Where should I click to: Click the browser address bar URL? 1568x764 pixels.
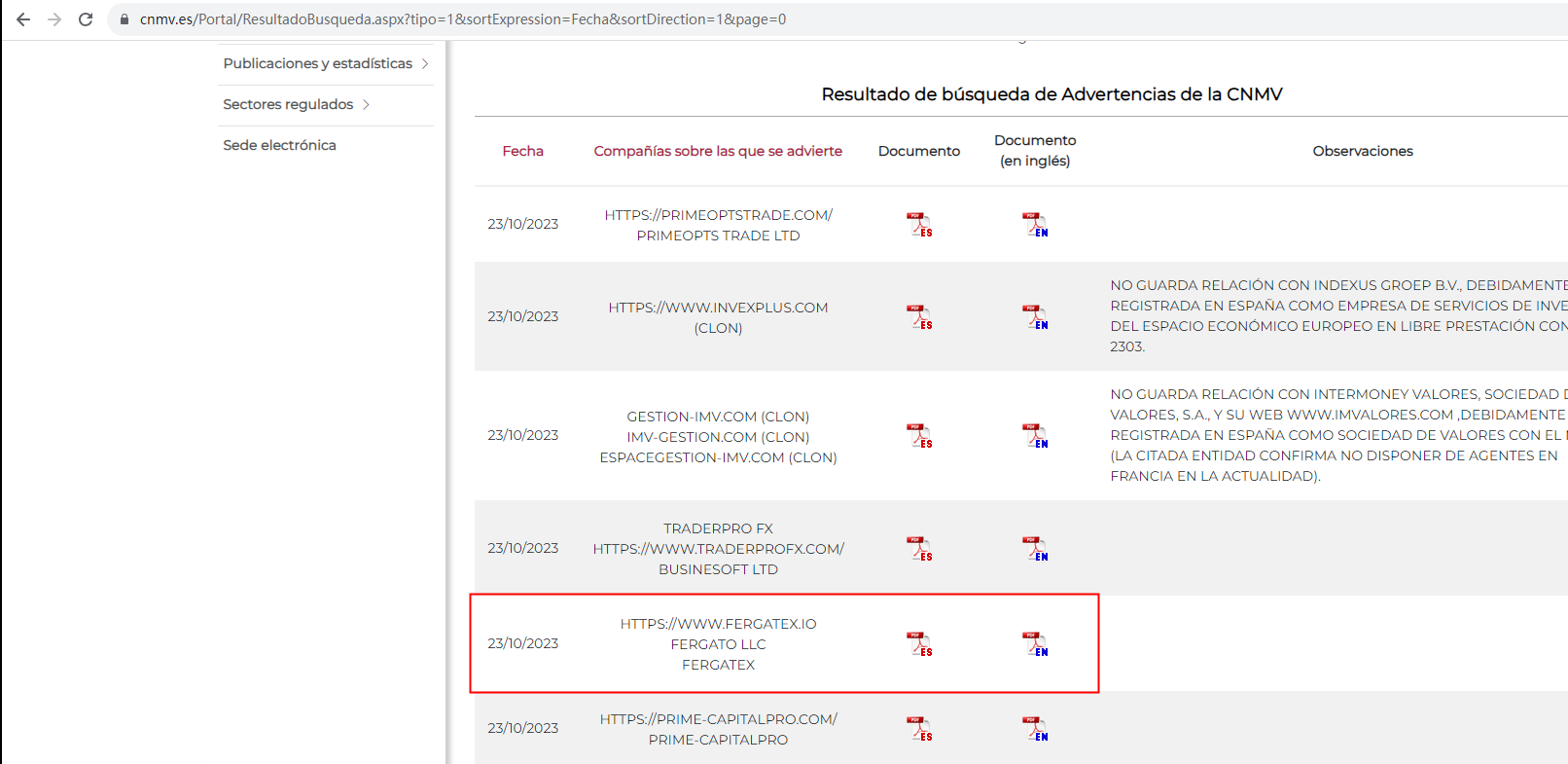tap(463, 19)
